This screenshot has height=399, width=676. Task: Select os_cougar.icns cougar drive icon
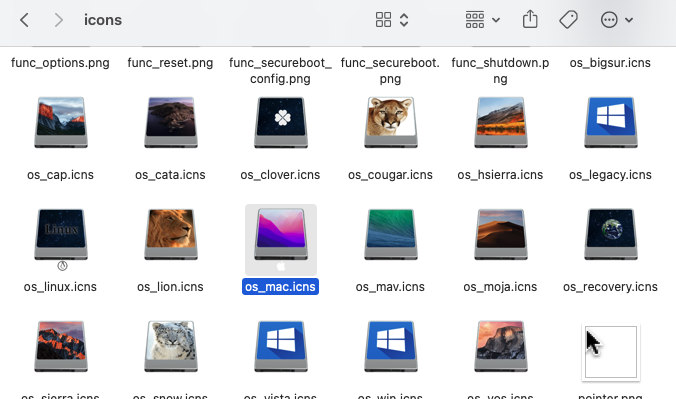coord(391,123)
